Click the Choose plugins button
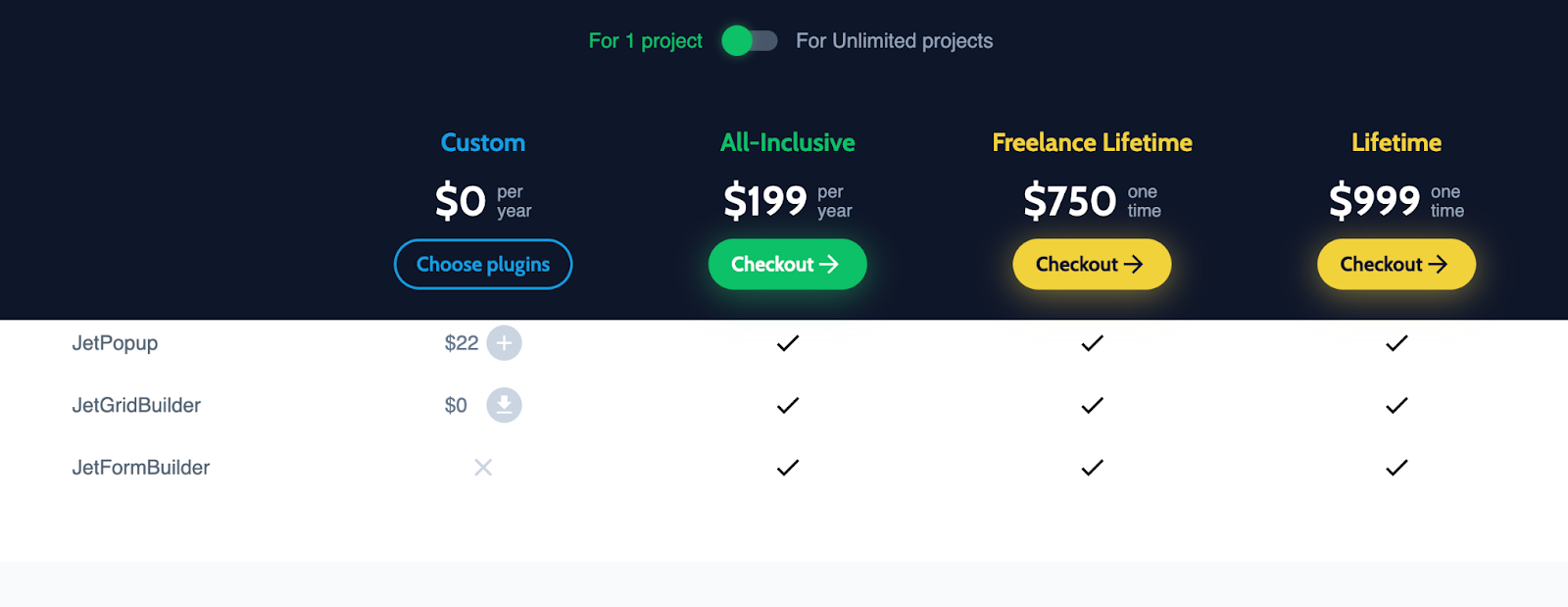Screen dimensions: 1568x607 (483, 265)
